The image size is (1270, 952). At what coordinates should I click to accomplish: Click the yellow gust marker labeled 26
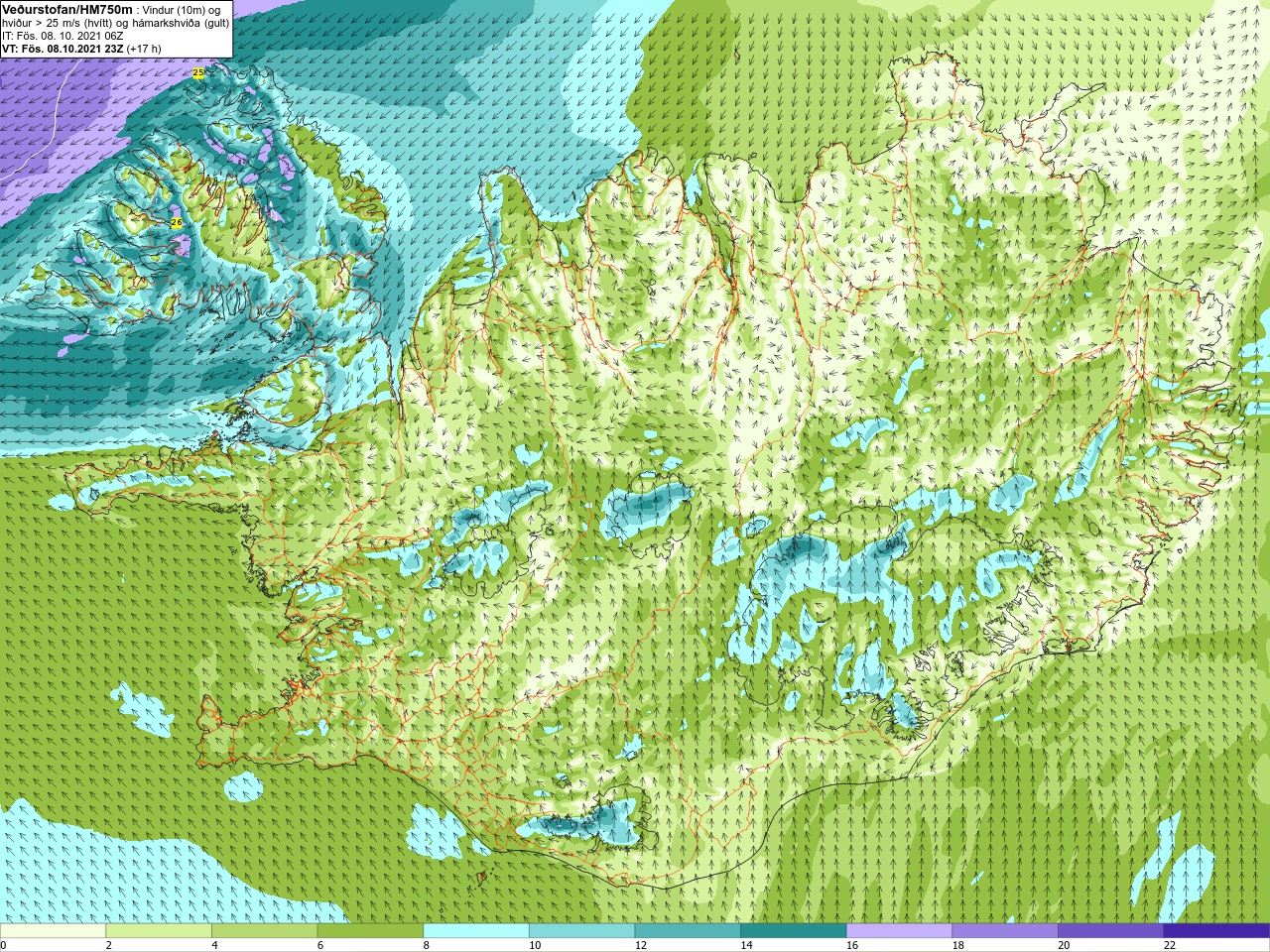(x=177, y=223)
